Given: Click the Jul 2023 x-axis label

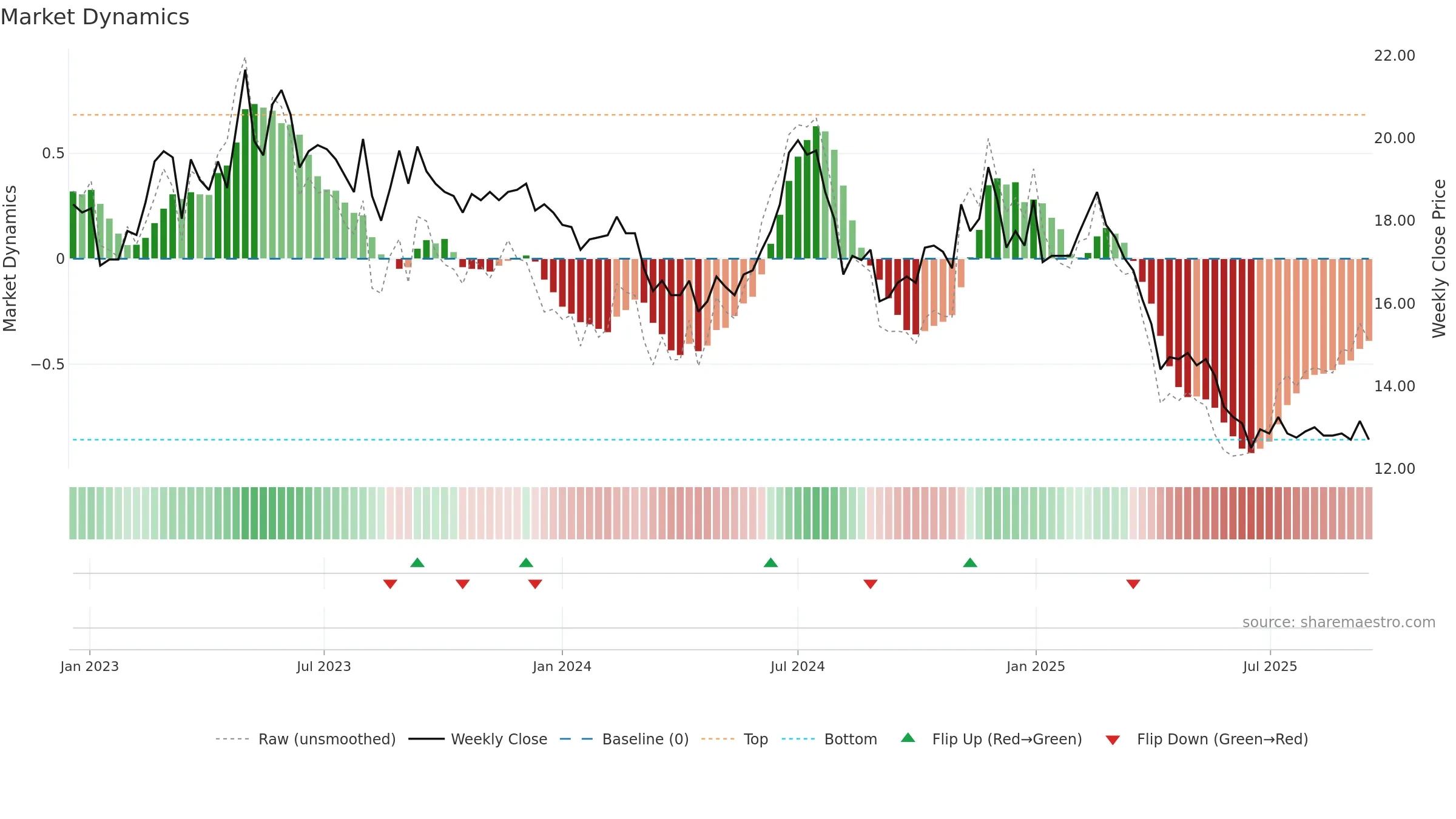Looking at the screenshot, I should point(324,666).
